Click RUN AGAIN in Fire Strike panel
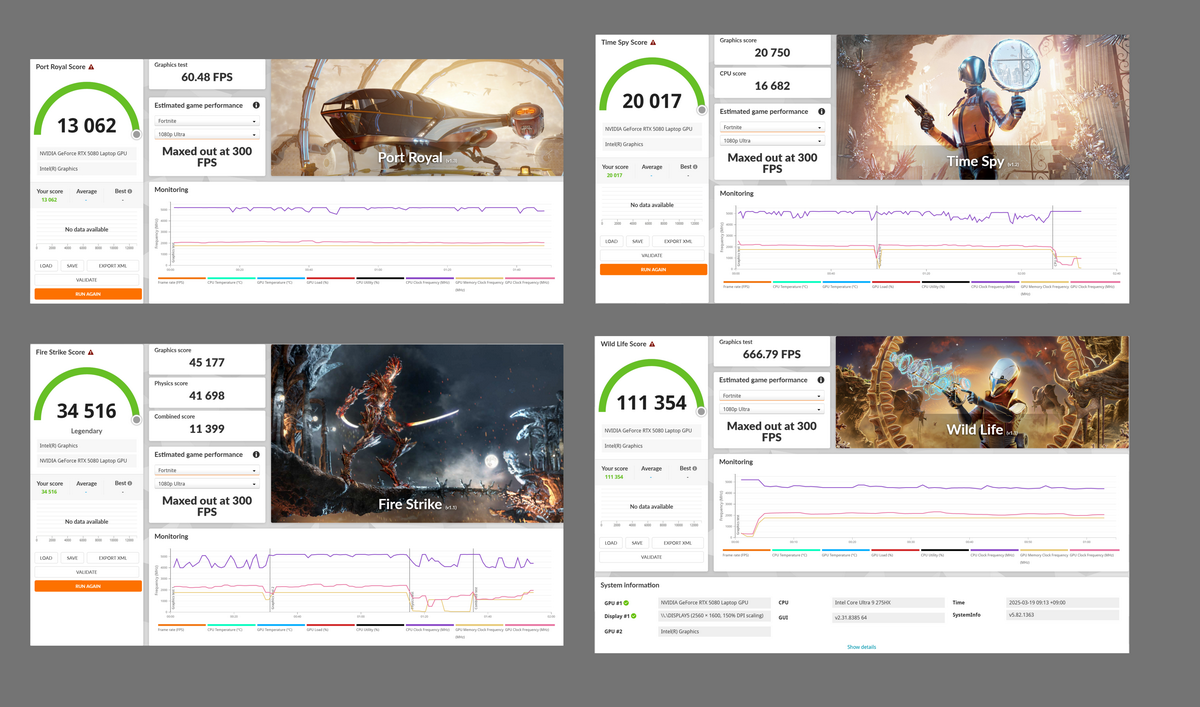The image size is (1200, 707). pyautogui.click(x=88, y=586)
